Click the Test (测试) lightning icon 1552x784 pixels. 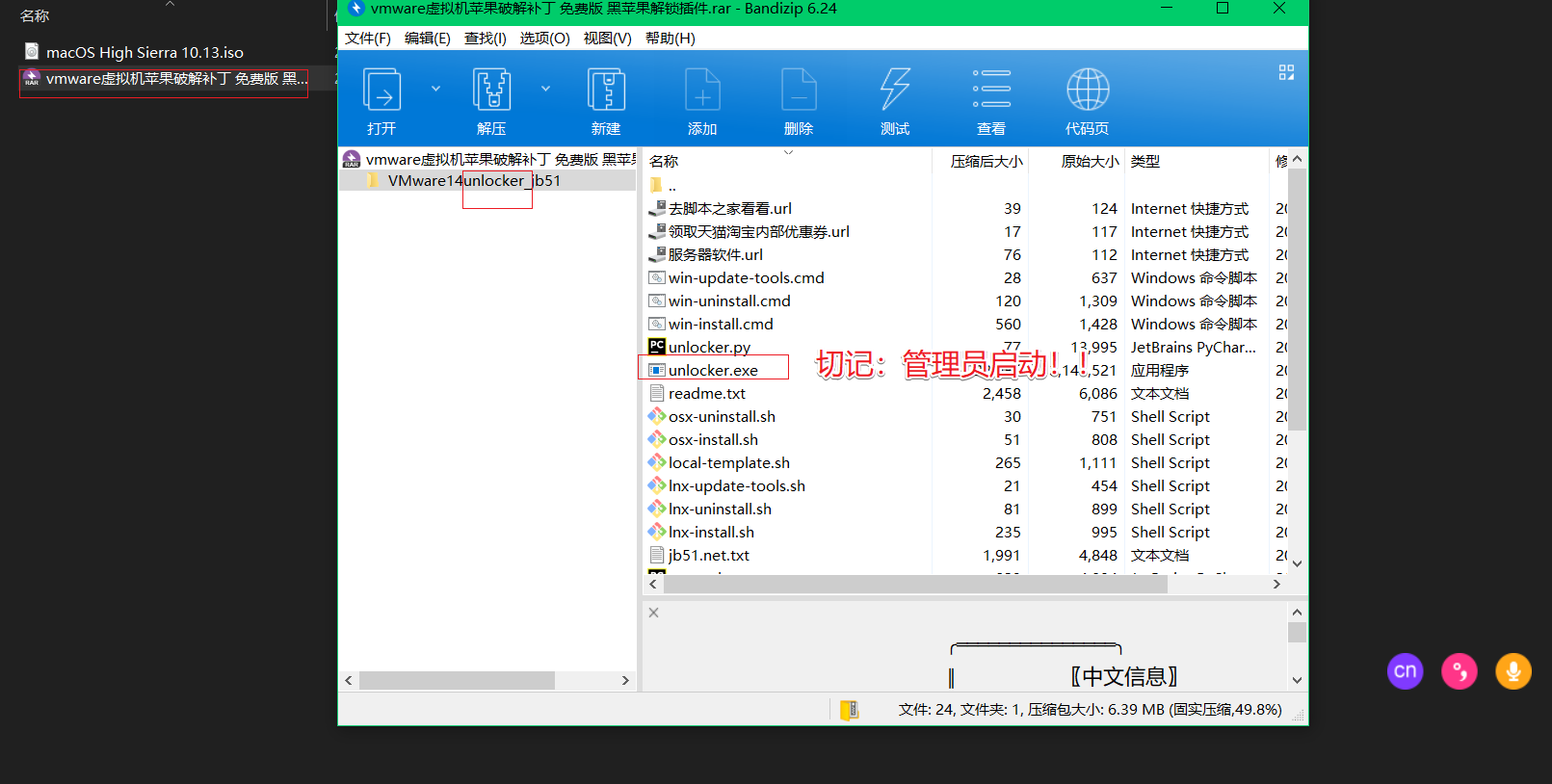[x=895, y=91]
